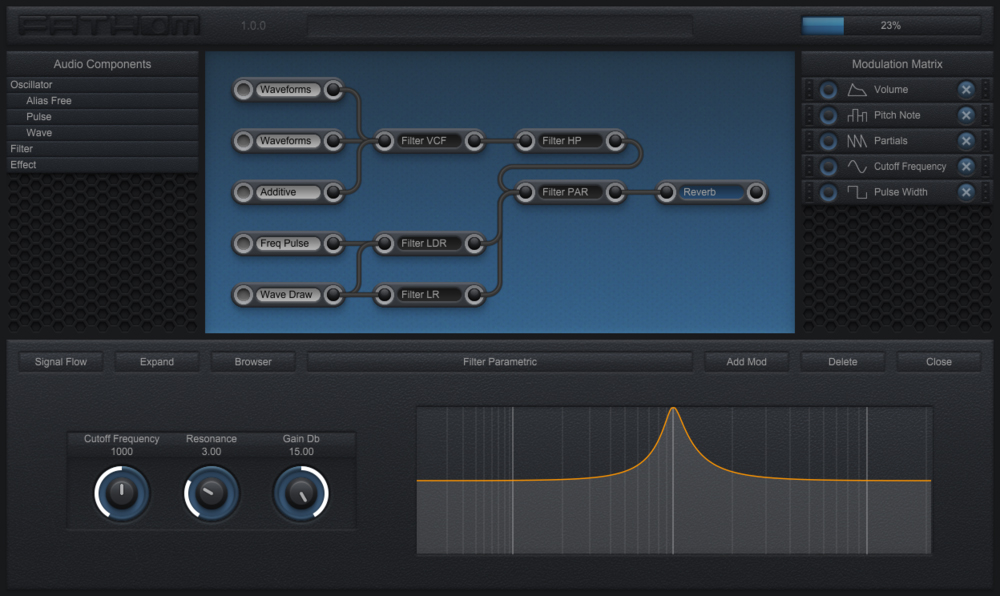The image size is (1000, 596).
Task: Click the Reverb node input port
Action: [x=666, y=192]
